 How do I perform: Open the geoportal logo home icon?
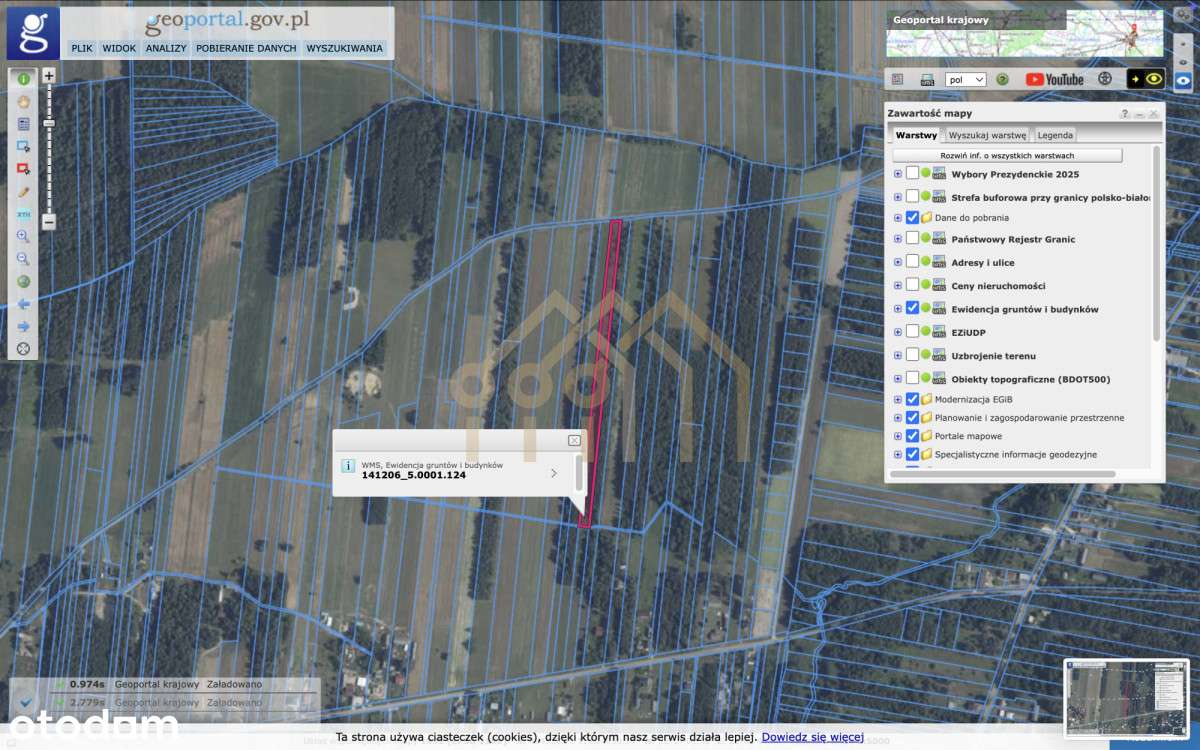(x=33, y=33)
